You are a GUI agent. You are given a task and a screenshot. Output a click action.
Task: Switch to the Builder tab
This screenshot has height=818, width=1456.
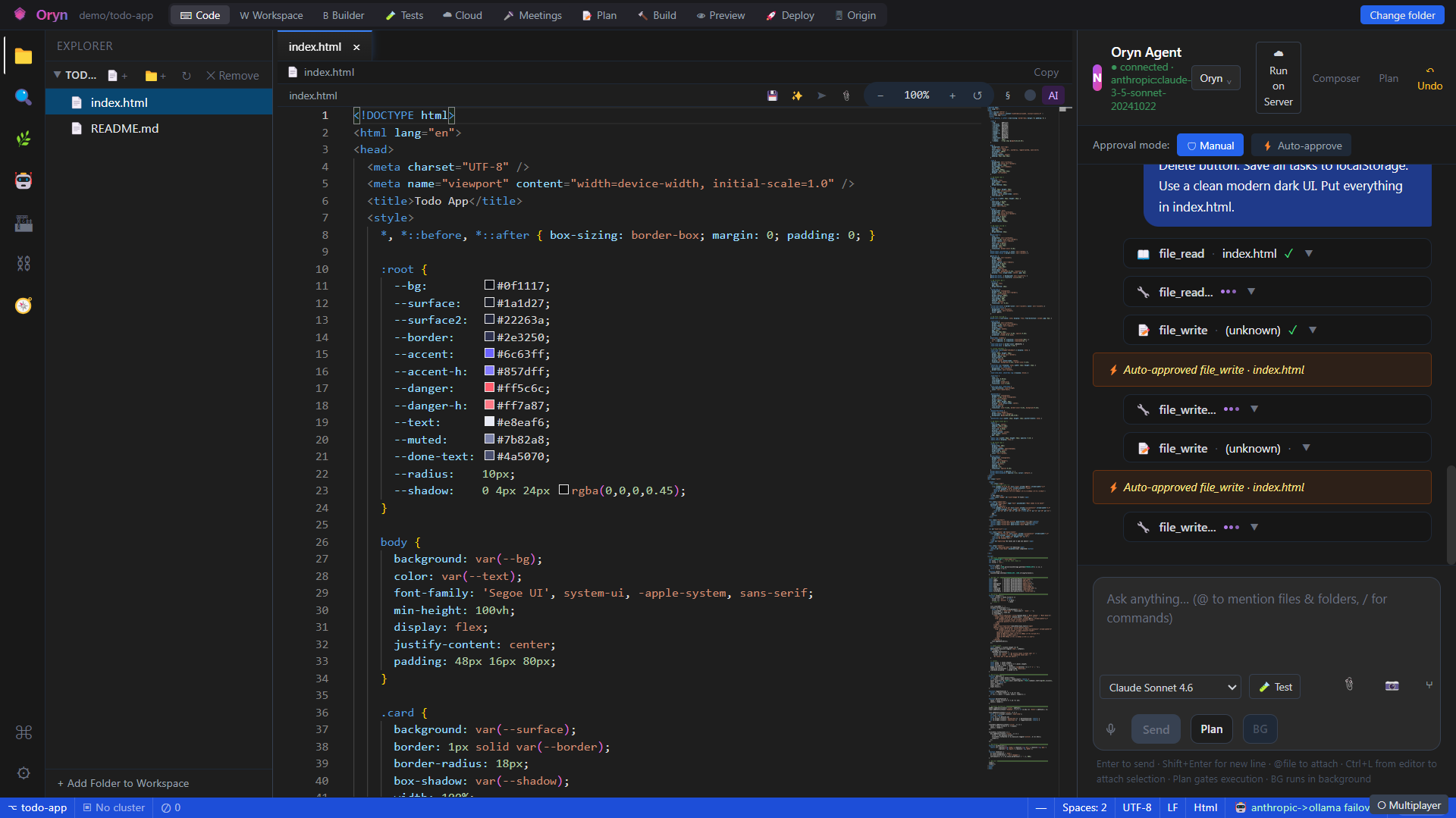click(344, 15)
